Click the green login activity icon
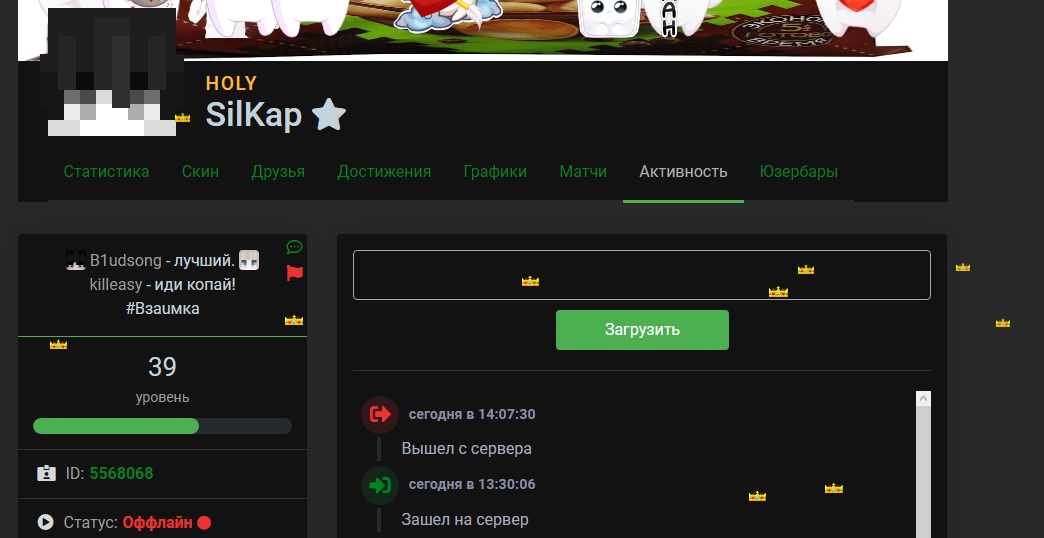The width and height of the screenshot is (1044, 538). (x=380, y=485)
